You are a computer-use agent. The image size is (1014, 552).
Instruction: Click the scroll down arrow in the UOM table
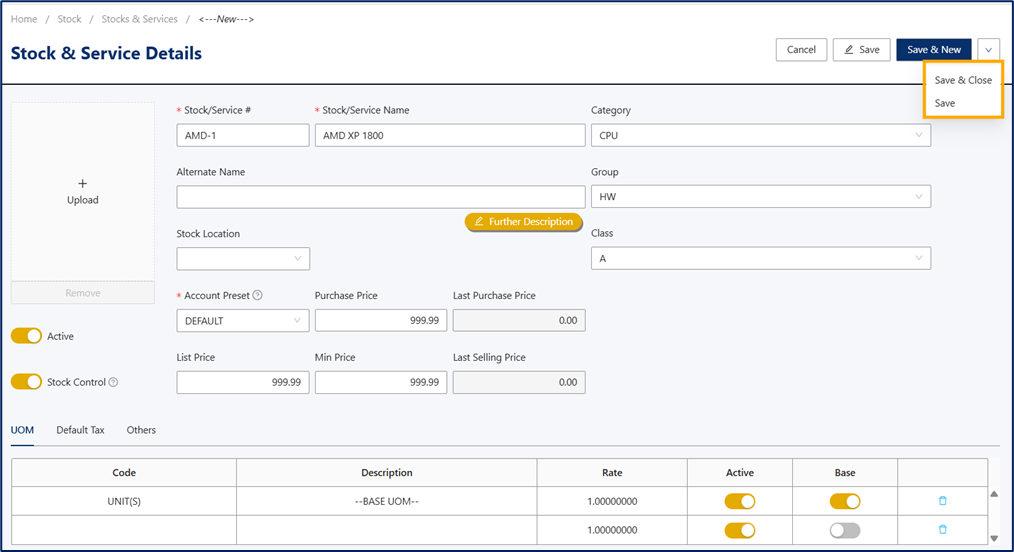[x=994, y=538]
